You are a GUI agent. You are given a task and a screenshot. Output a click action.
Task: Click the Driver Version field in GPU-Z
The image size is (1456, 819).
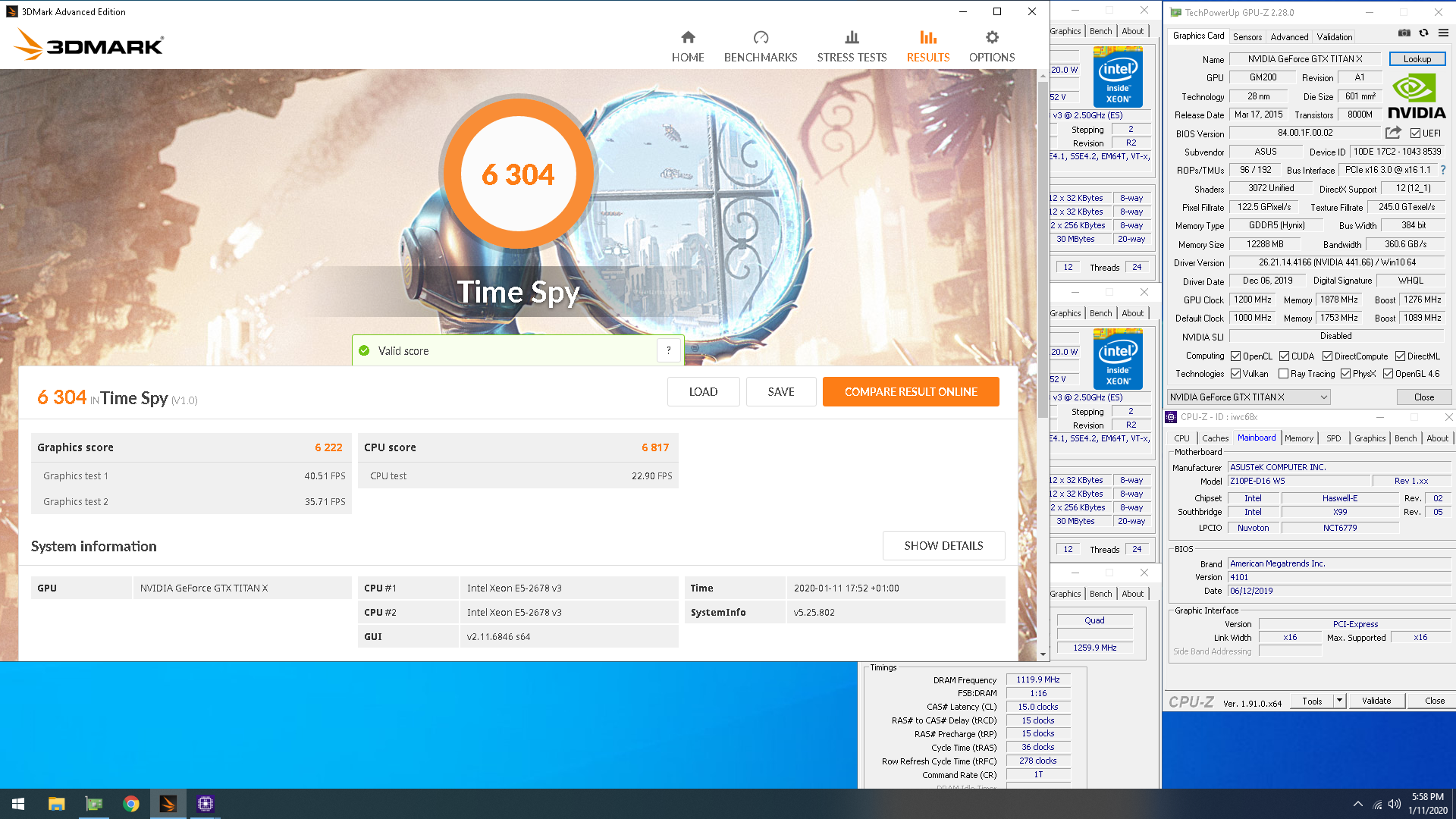point(1337,262)
